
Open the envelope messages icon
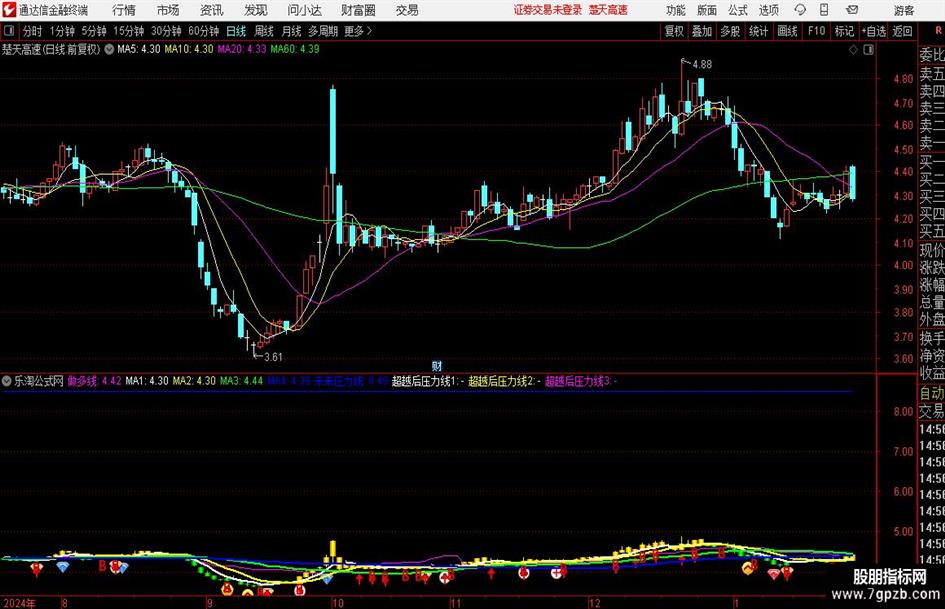click(x=852, y=10)
